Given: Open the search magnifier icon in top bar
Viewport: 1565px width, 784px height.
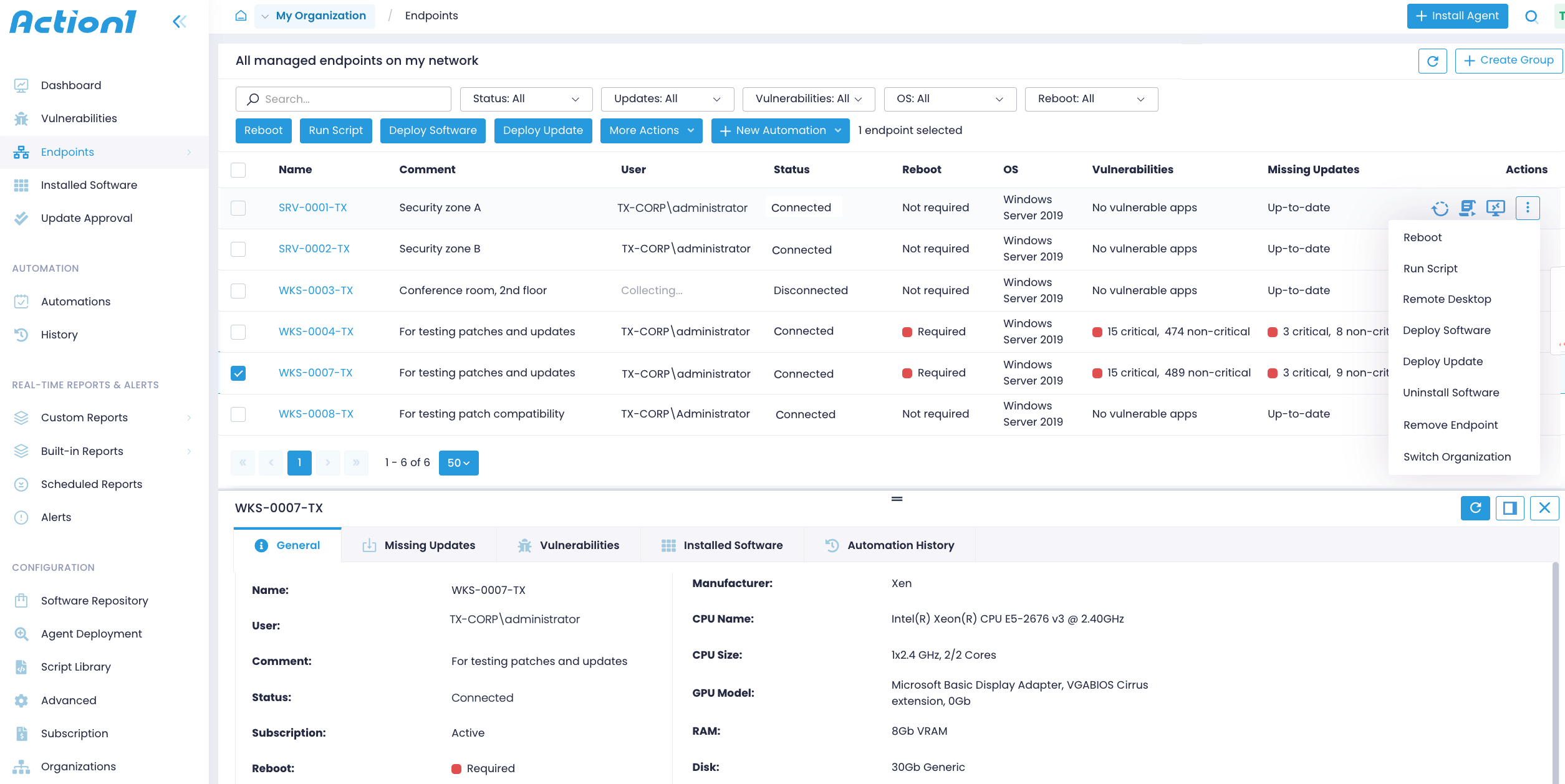Looking at the screenshot, I should 1531,16.
